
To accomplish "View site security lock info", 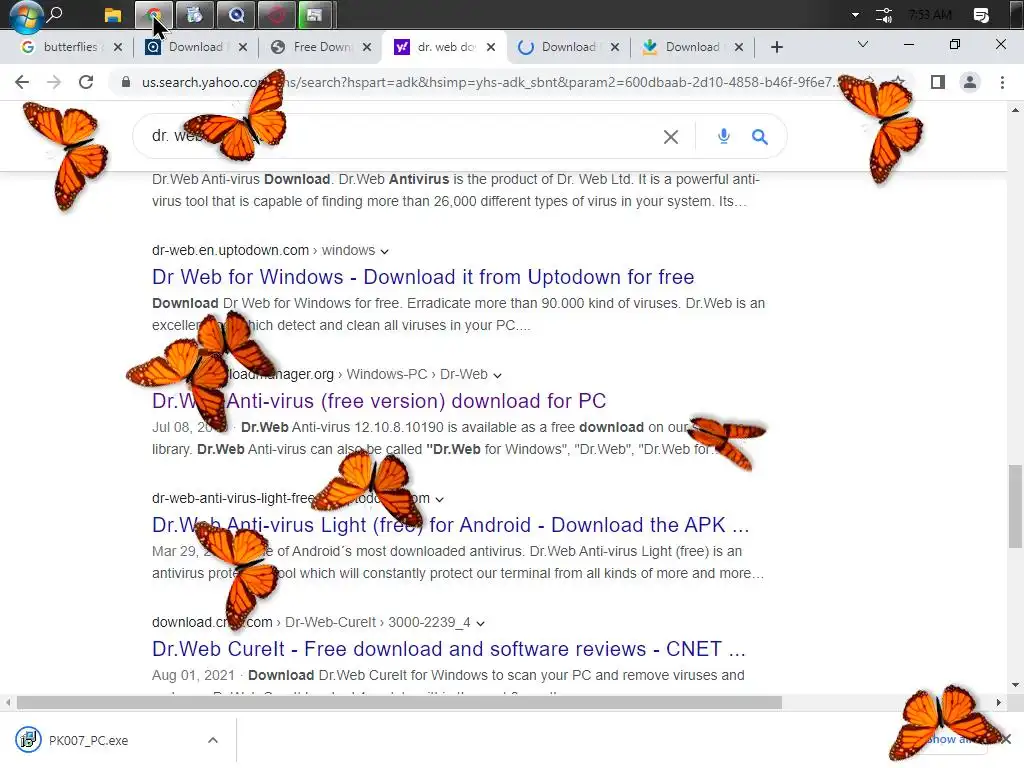I will point(127,82).
